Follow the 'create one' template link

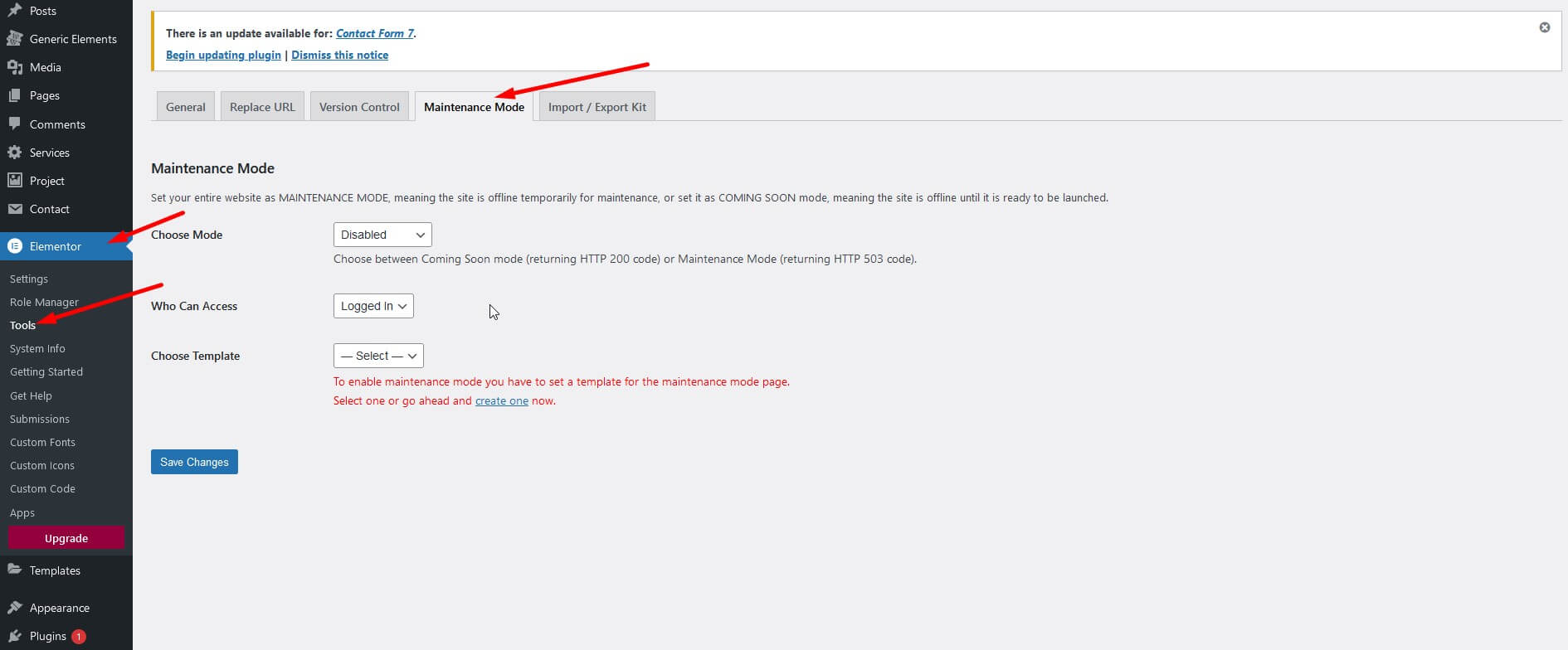tap(501, 400)
